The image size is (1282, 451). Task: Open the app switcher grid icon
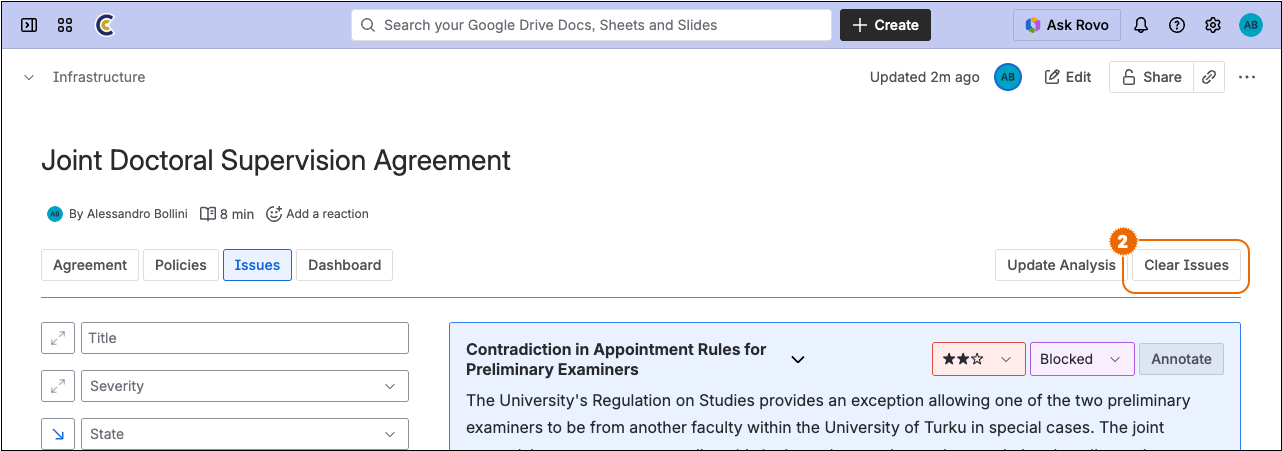click(x=65, y=25)
